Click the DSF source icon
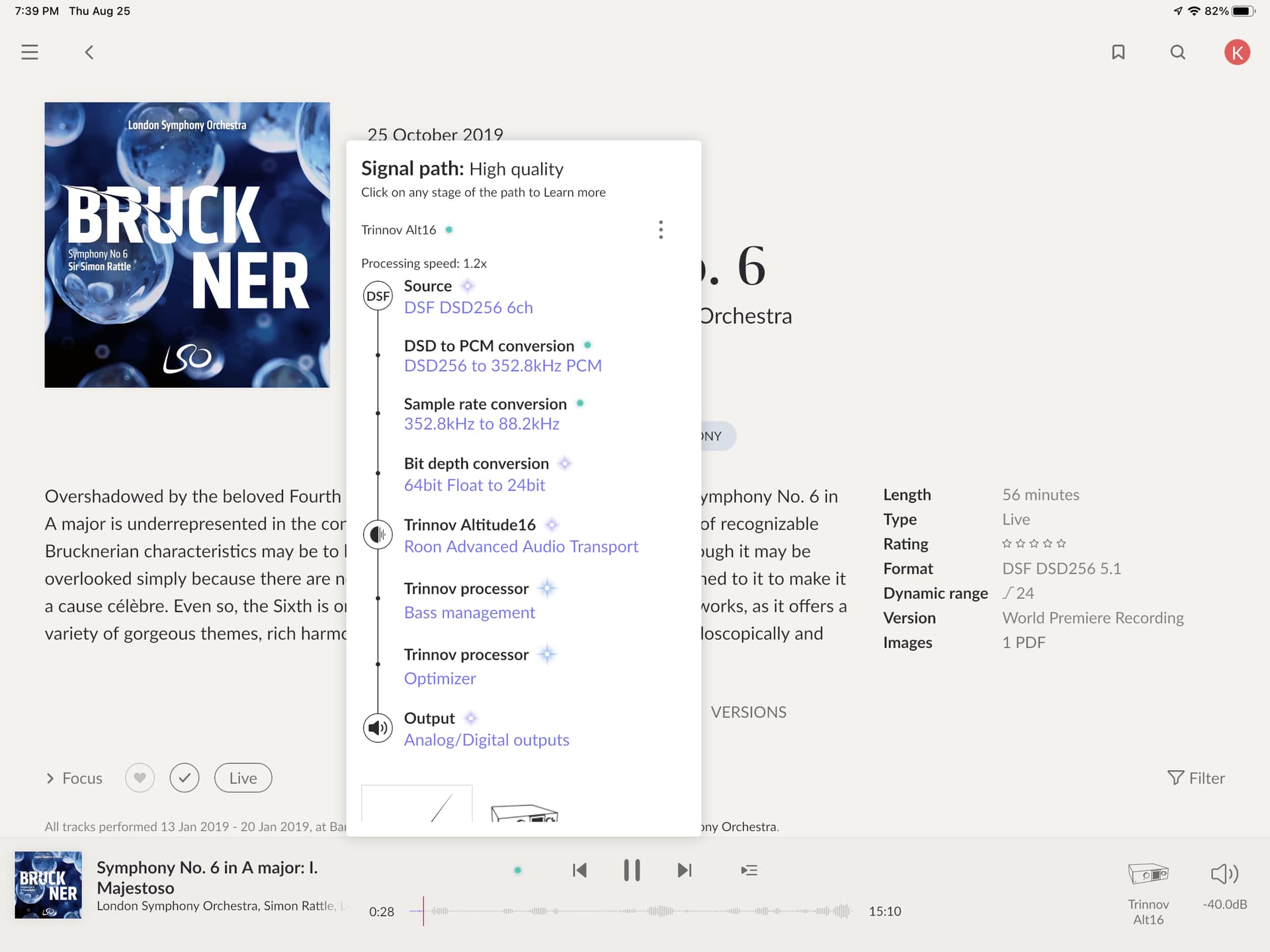 click(378, 296)
